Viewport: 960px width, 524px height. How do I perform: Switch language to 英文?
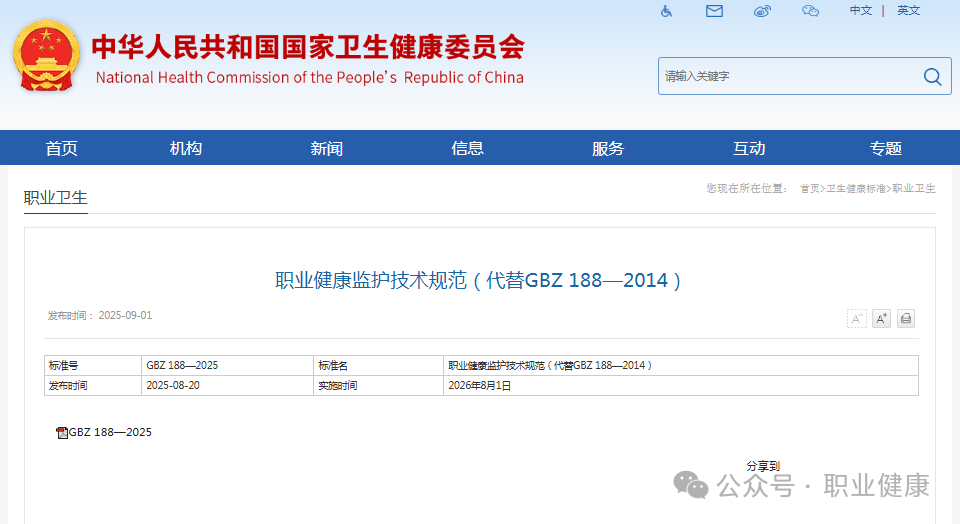[908, 10]
